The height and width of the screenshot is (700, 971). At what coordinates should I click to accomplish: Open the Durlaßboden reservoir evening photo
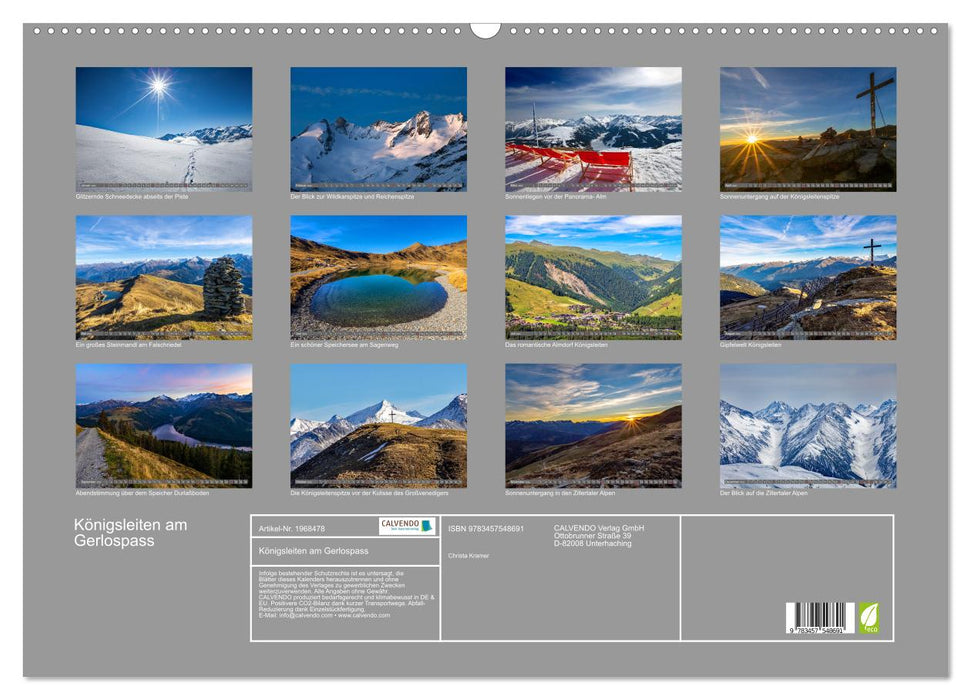(x=164, y=425)
